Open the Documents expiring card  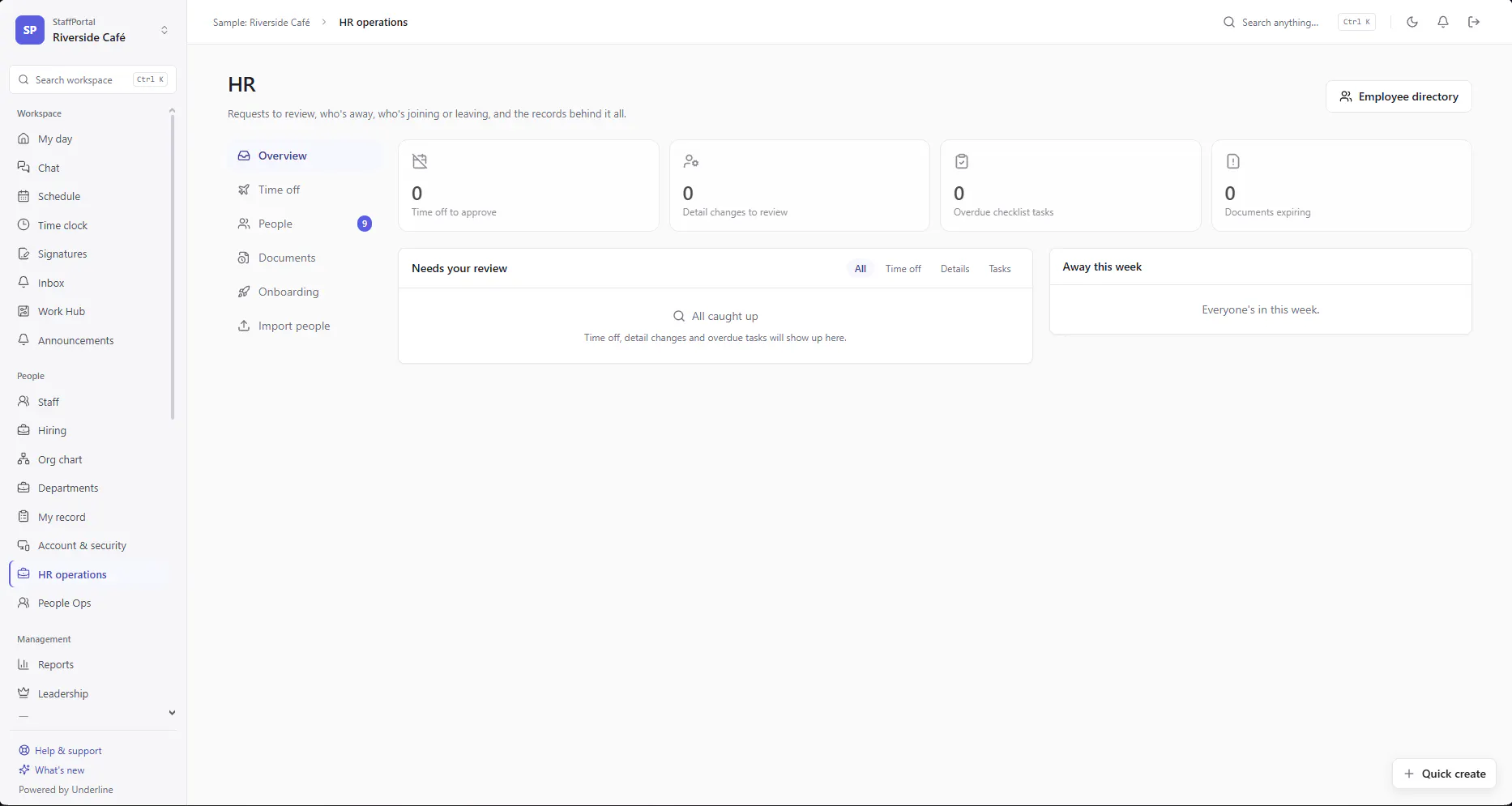pos(1342,186)
